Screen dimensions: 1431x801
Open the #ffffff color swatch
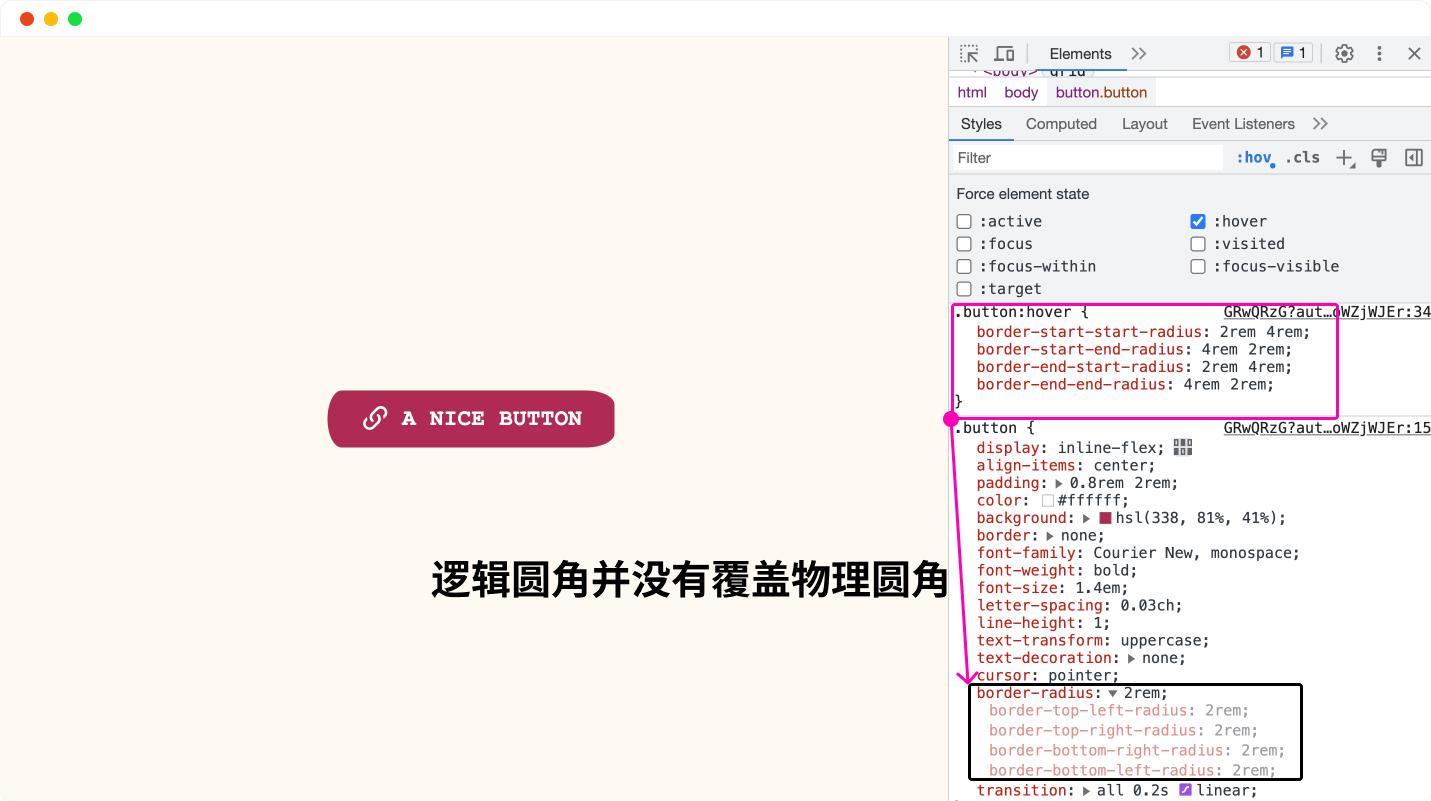(x=1048, y=501)
